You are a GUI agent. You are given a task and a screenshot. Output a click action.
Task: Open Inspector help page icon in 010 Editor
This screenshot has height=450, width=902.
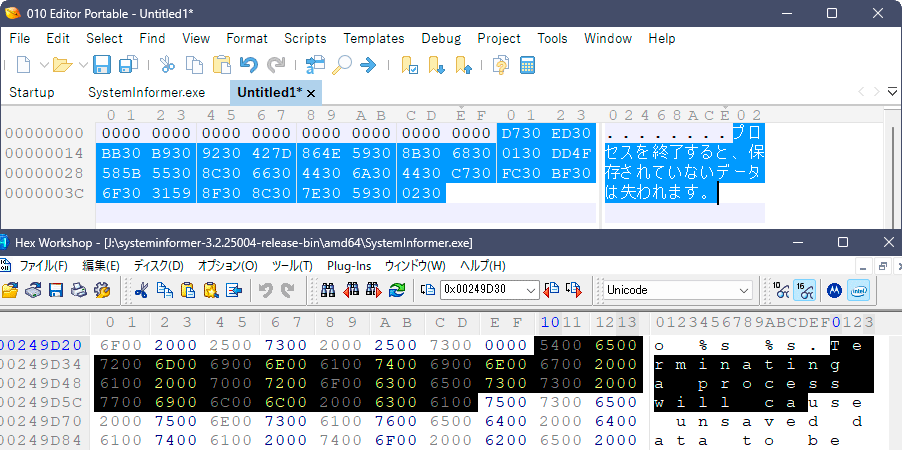pos(501,65)
